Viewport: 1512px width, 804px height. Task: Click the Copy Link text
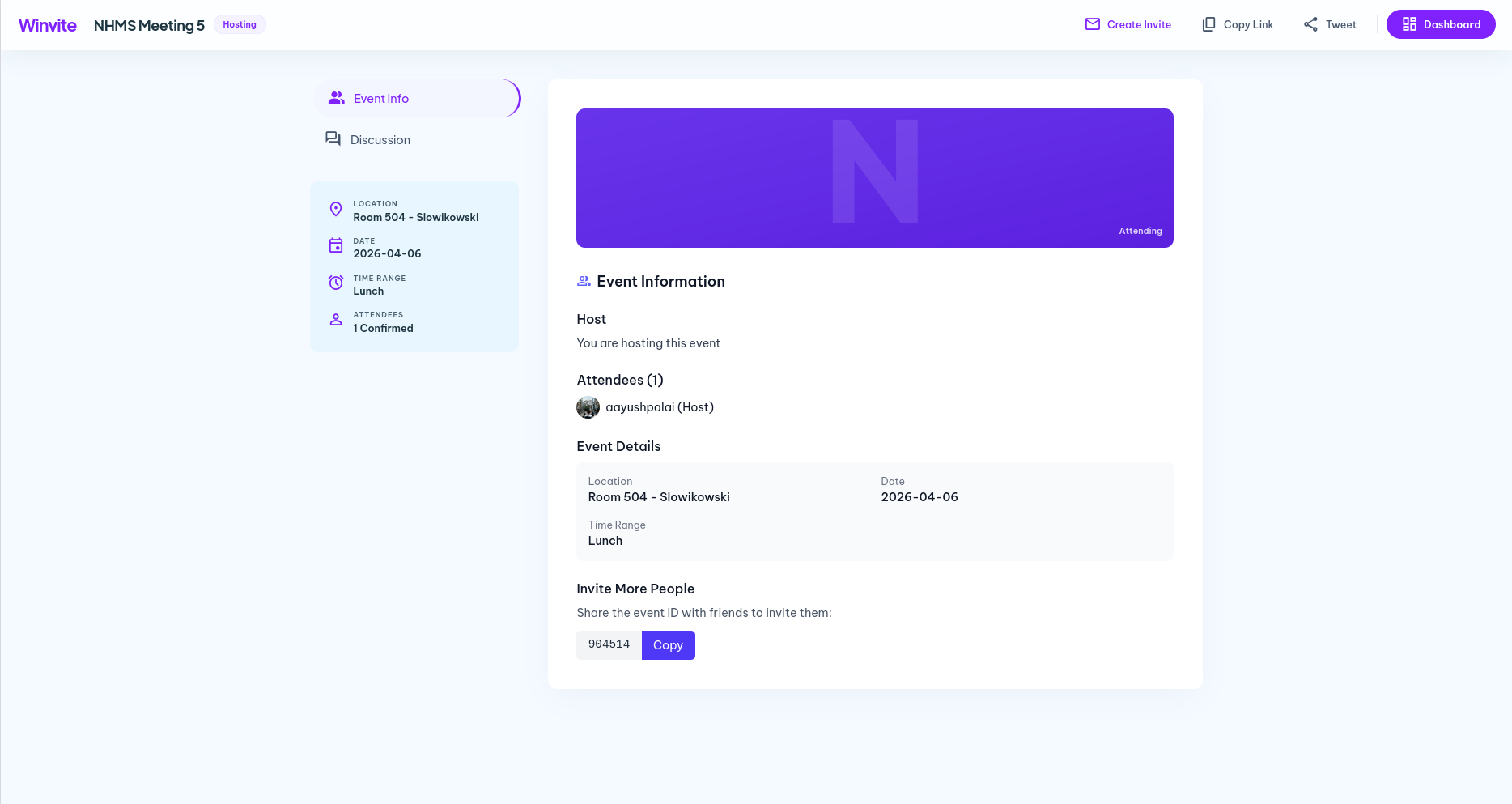tap(1248, 24)
